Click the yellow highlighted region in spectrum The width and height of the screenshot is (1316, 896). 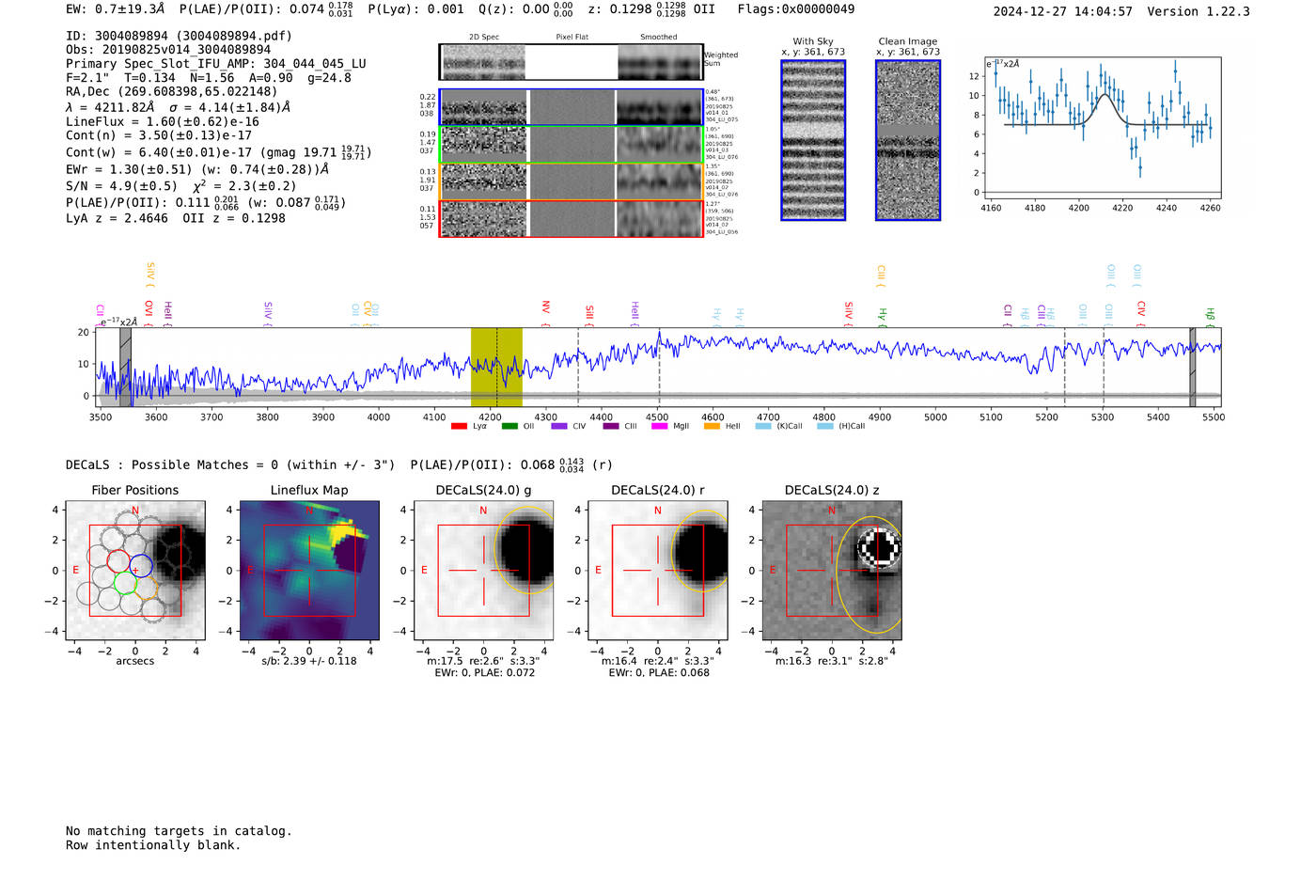[496, 367]
